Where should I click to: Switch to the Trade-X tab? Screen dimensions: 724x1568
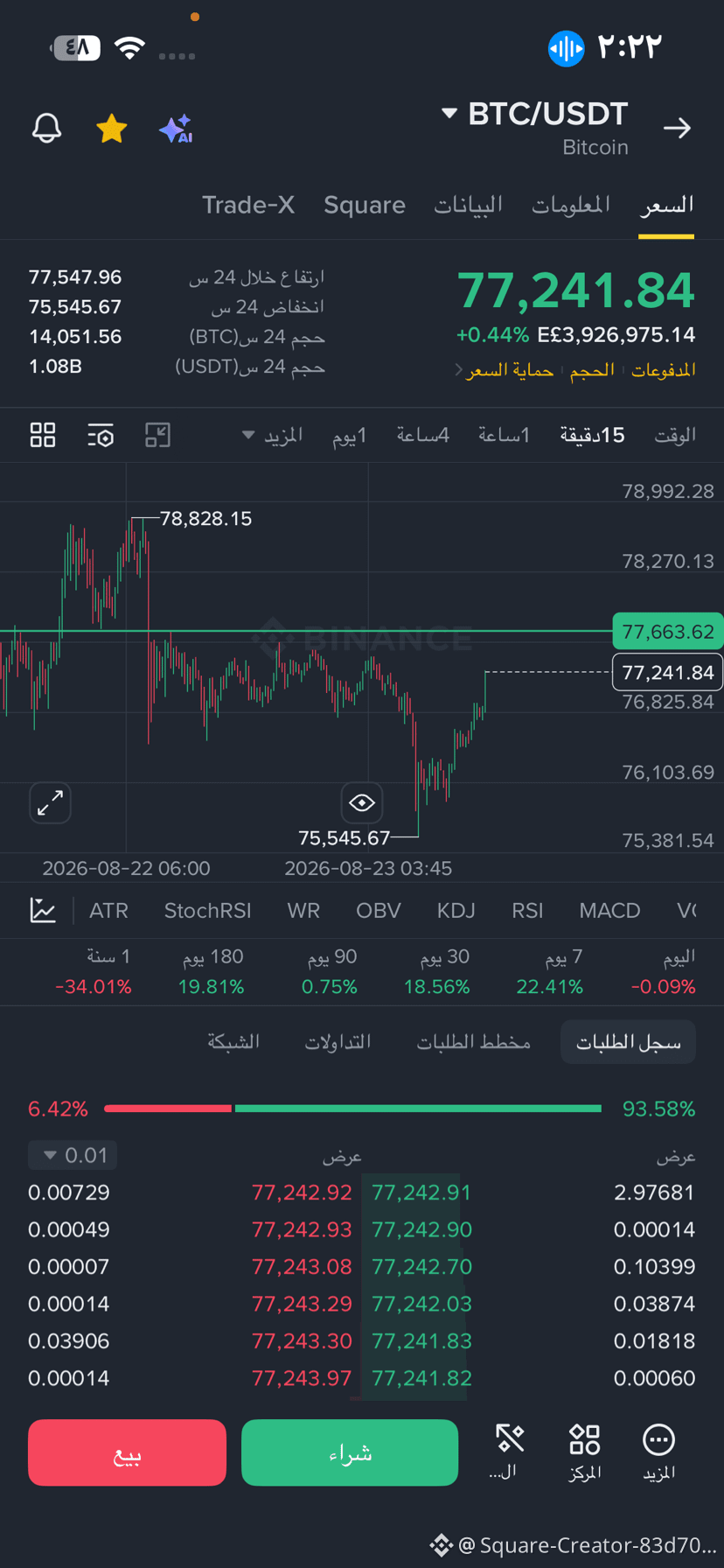(248, 205)
